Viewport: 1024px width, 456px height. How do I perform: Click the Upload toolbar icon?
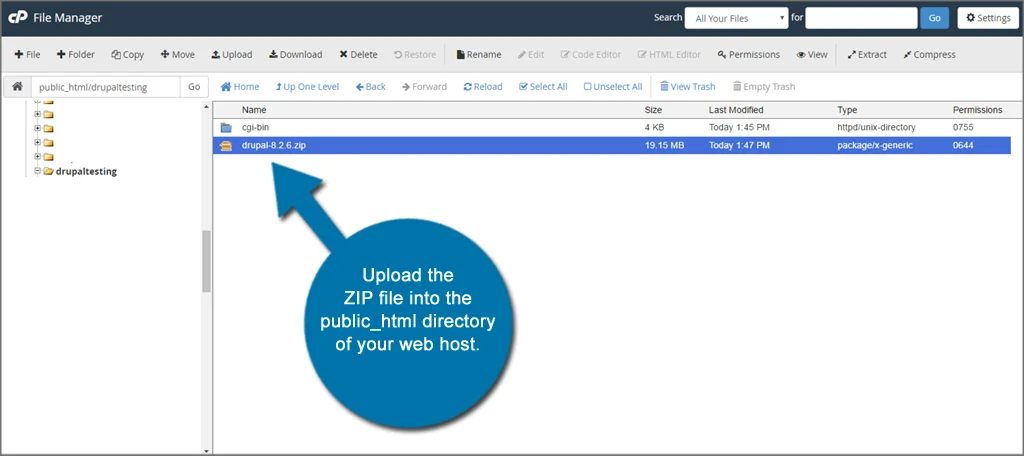click(232, 55)
